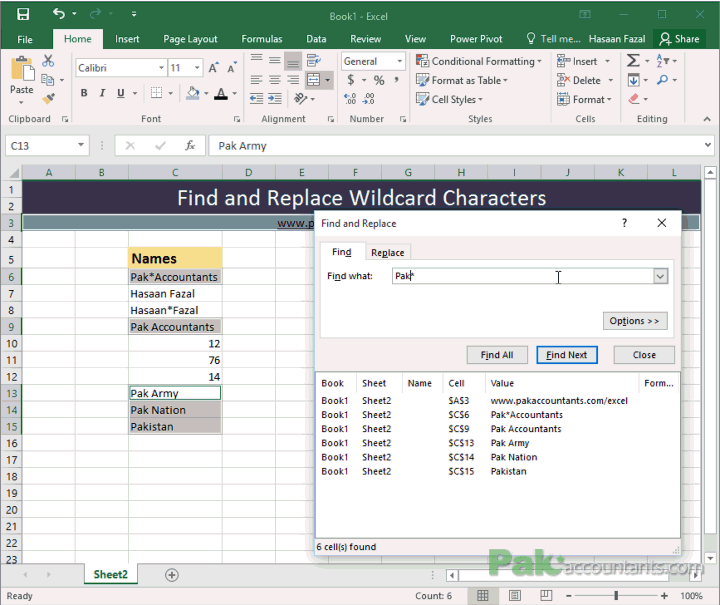Collapse the ribbon with caret icon
This screenshot has width=720, height=605.
707,119
